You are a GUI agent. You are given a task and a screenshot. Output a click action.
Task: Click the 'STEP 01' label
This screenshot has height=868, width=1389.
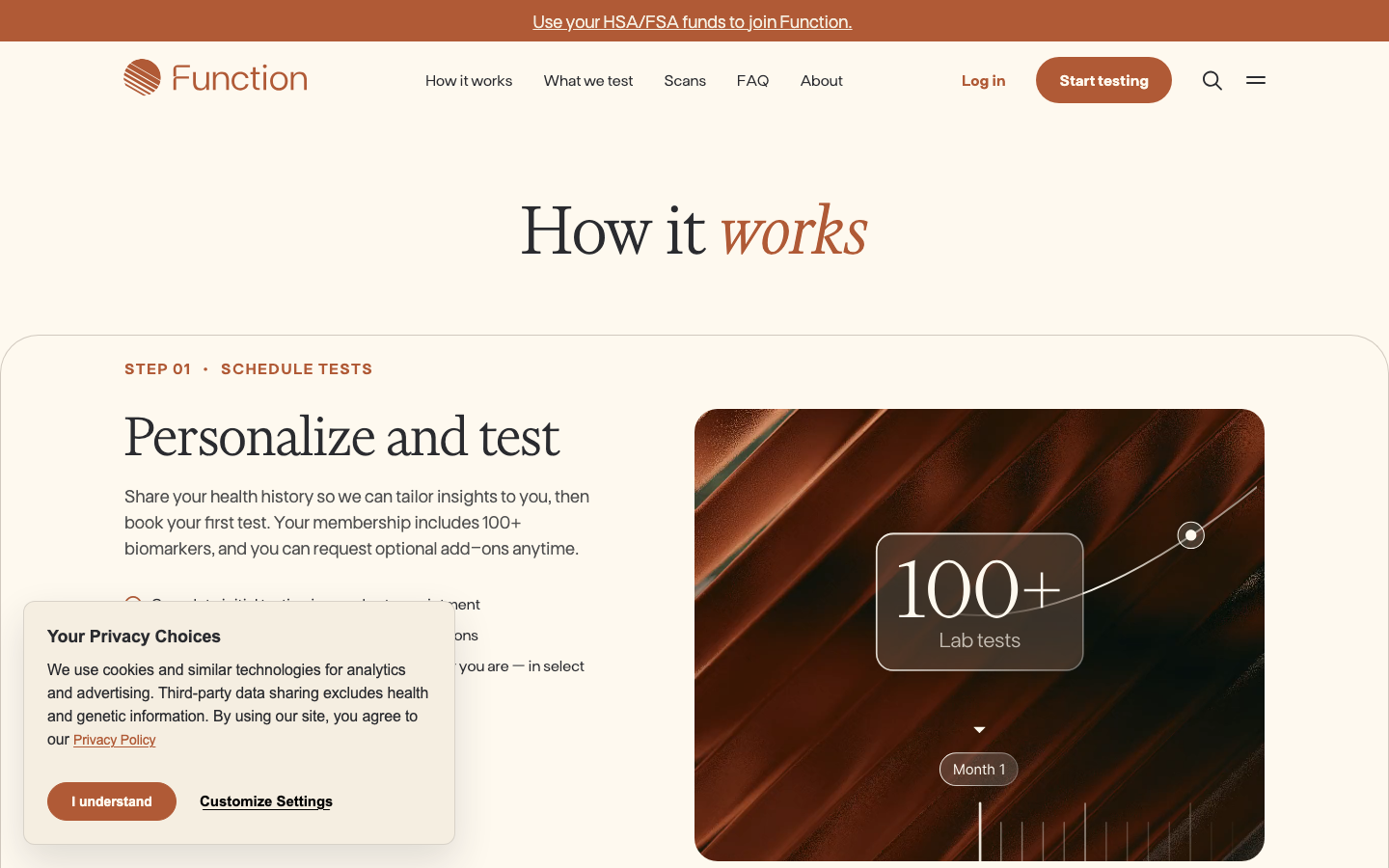157,369
